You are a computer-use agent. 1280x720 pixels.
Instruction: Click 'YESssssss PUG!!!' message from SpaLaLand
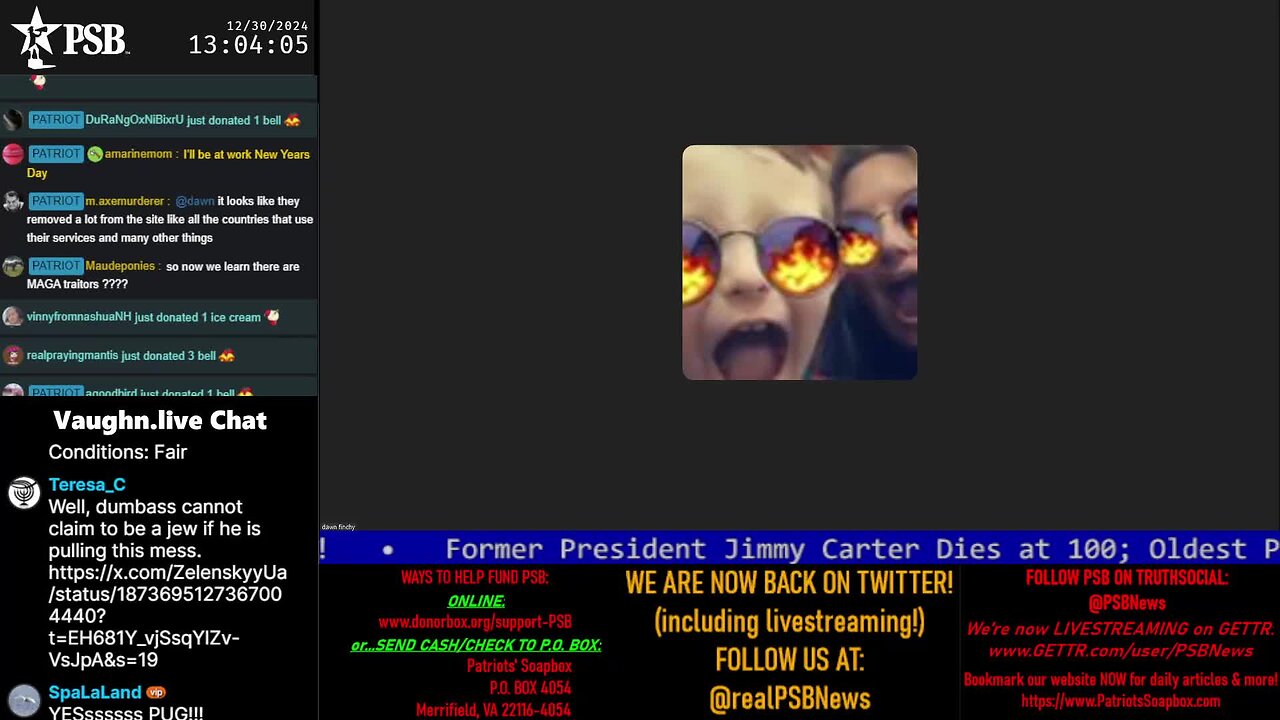[126, 713]
